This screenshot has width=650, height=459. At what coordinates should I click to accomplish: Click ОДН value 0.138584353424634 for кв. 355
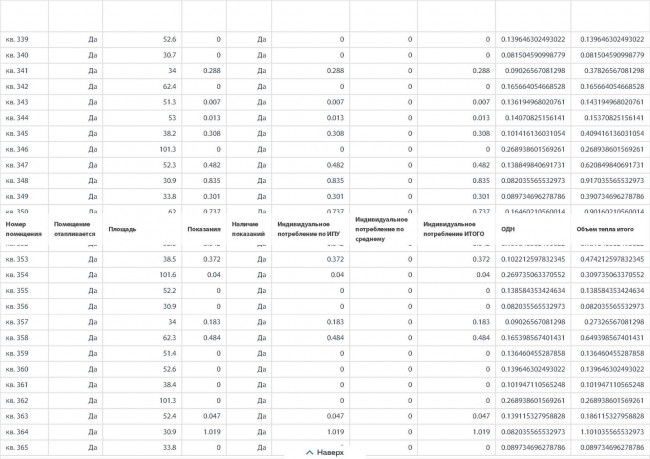(533, 291)
